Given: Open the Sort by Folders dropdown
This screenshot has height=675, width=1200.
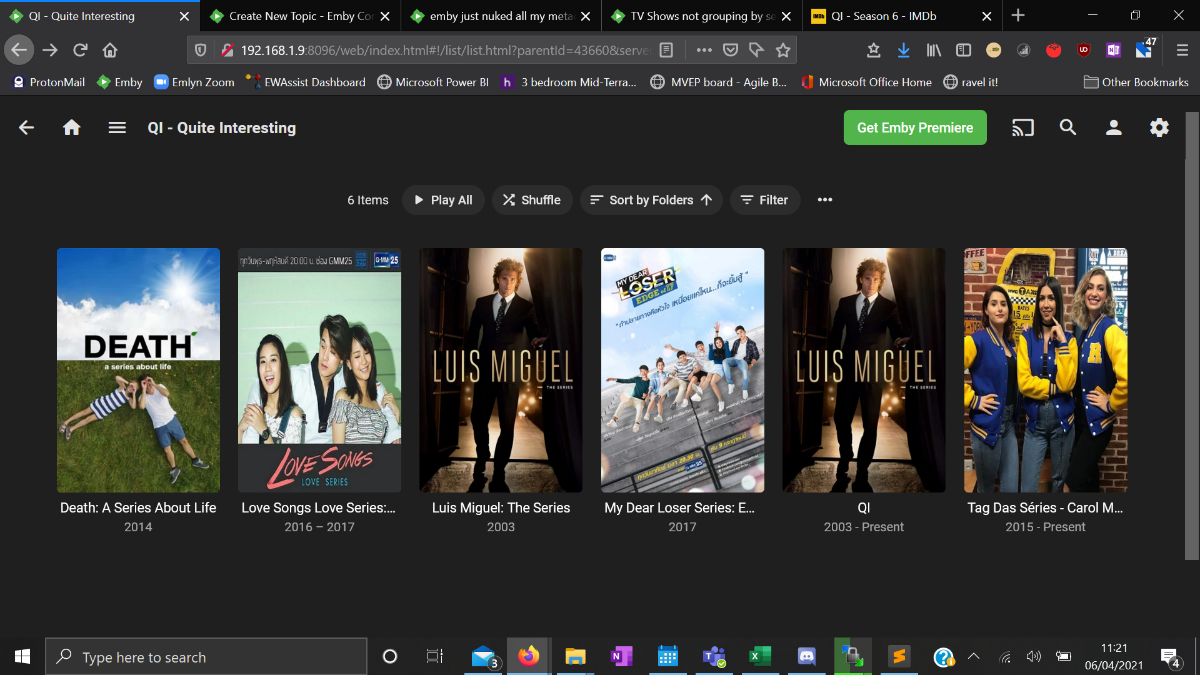Looking at the screenshot, I should tap(652, 200).
